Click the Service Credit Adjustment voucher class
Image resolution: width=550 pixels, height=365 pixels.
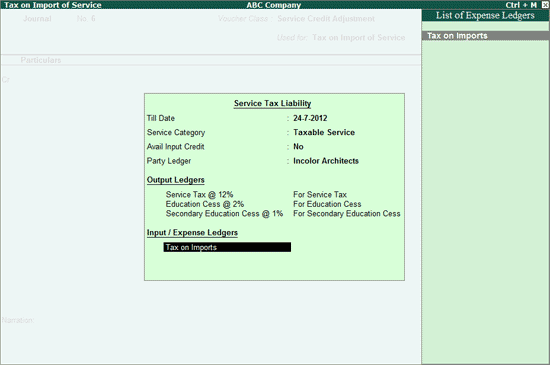click(x=326, y=19)
